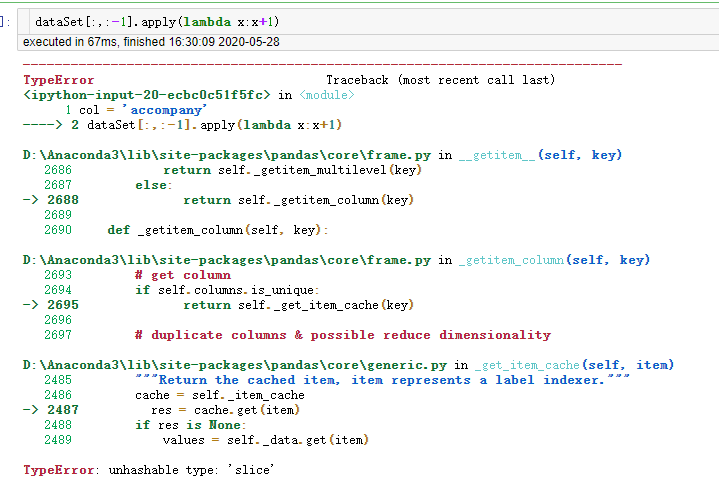Click final message 'unhashable type: slice'

coord(191,470)
